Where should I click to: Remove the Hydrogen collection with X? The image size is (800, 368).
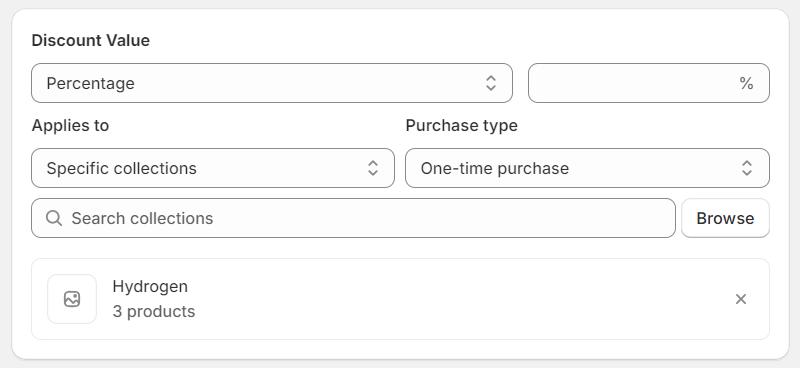point(741,299)
